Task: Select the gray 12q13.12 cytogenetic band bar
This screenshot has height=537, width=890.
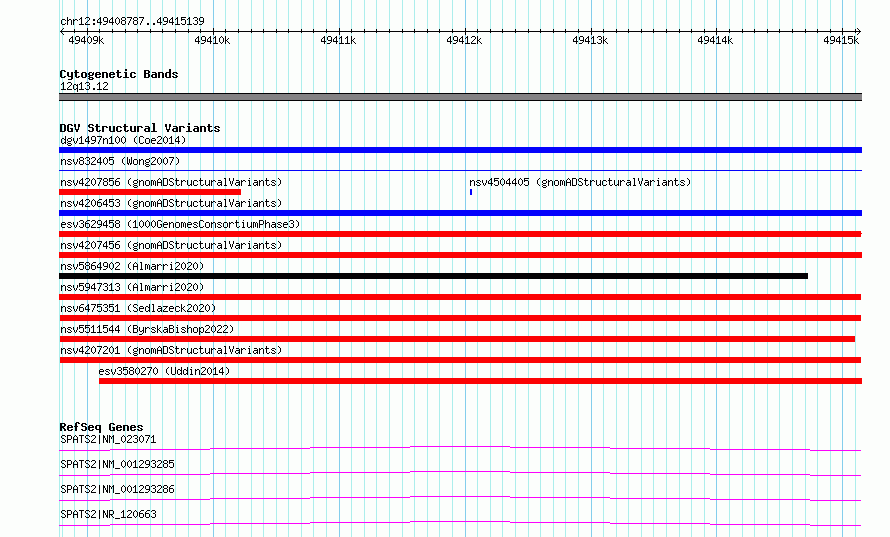Action: pos(460,97)
